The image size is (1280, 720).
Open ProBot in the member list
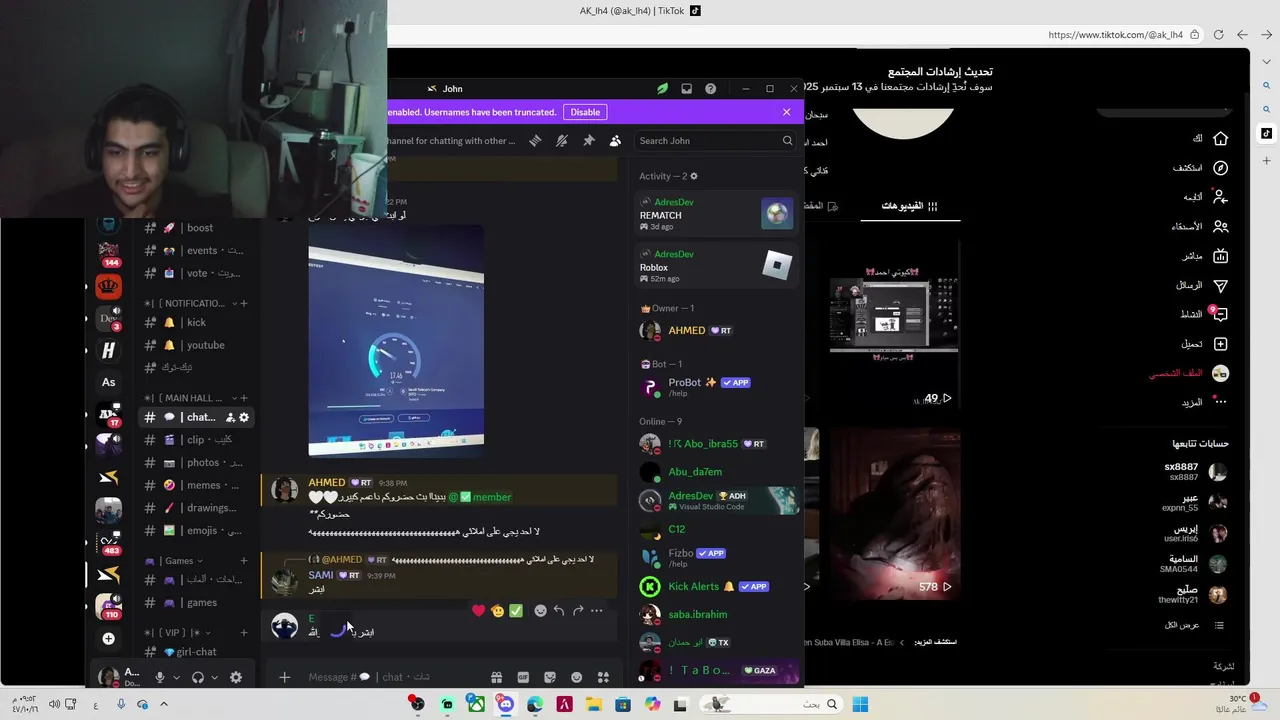[718, 386]
